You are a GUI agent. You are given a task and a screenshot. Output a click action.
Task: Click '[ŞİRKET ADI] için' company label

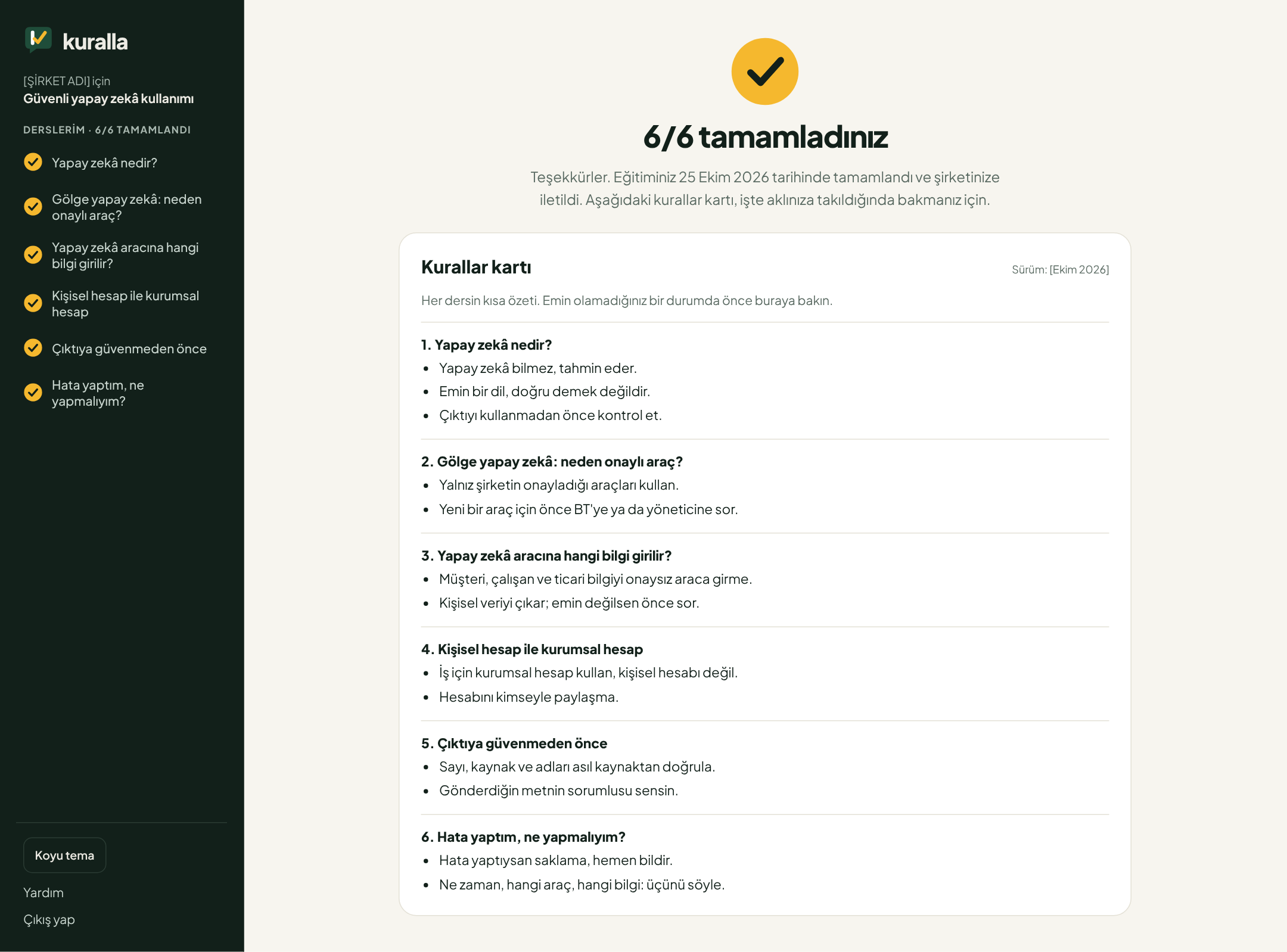pos(67,81)
